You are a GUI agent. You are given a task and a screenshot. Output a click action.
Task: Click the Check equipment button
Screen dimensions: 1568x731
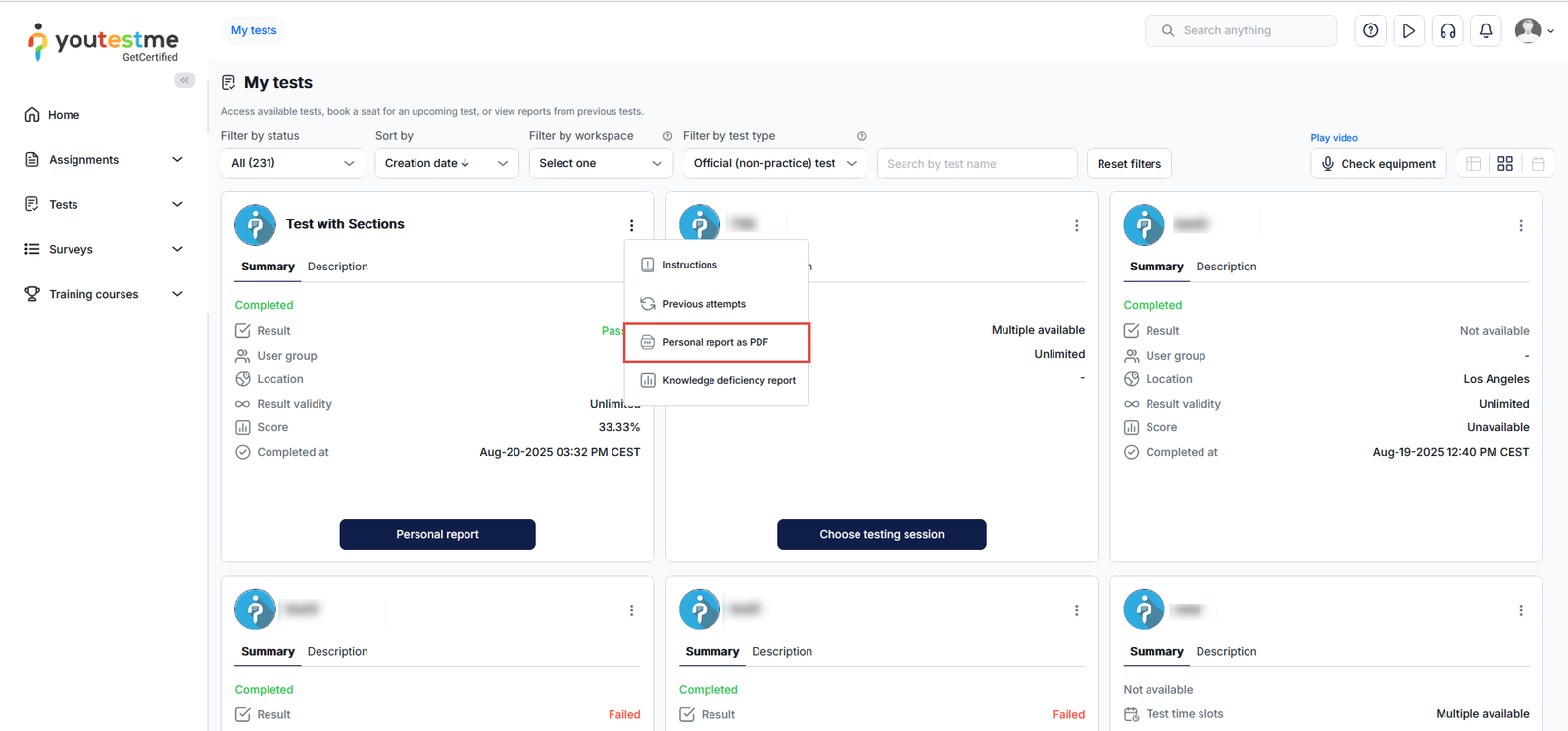tap(1378, 164)
